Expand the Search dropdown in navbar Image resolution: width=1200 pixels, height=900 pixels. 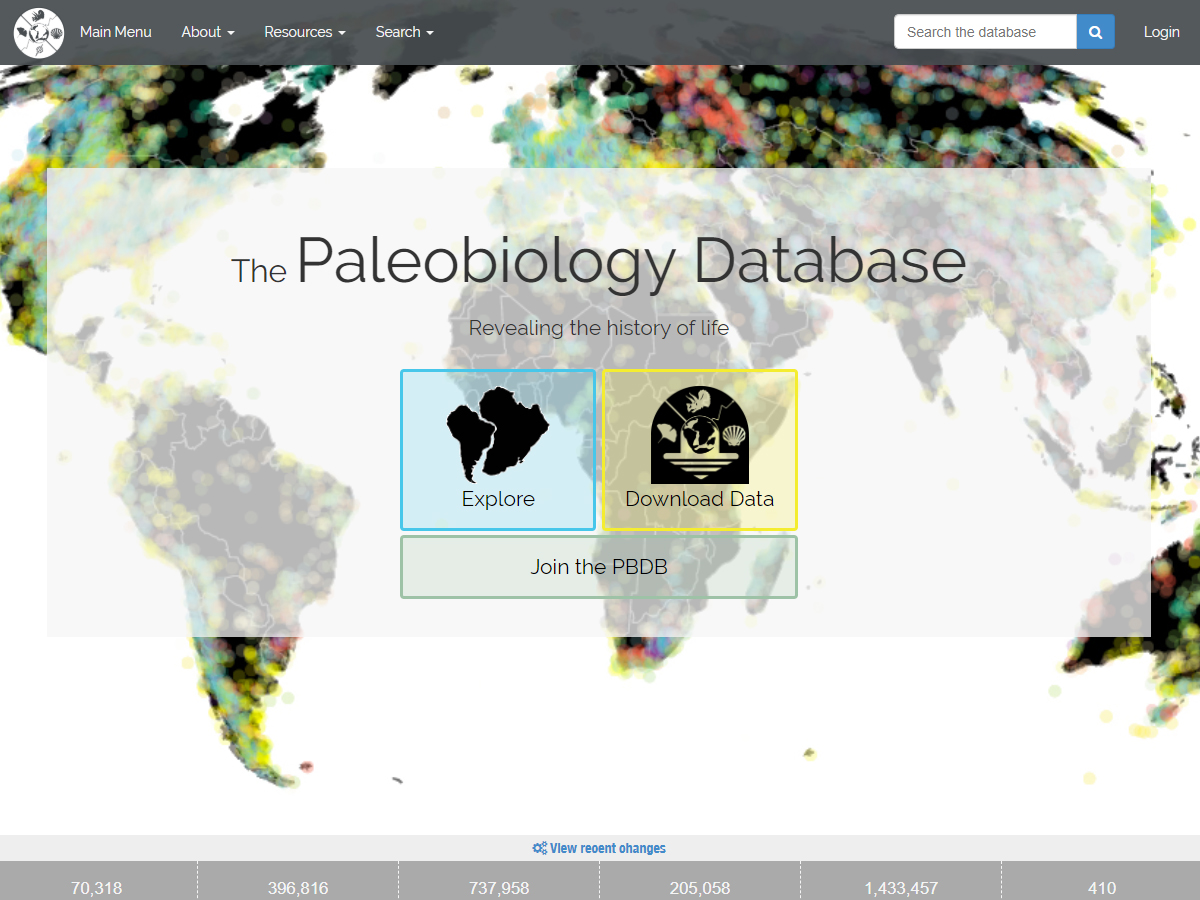click(x=404, y=32)
